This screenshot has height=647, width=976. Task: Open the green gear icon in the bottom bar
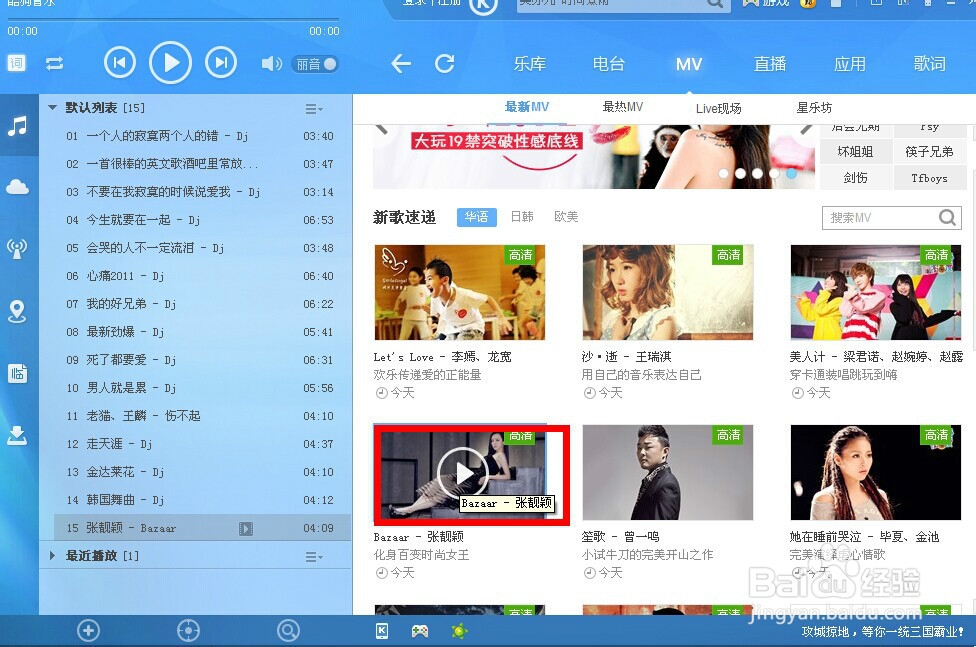tap(459, 631)
